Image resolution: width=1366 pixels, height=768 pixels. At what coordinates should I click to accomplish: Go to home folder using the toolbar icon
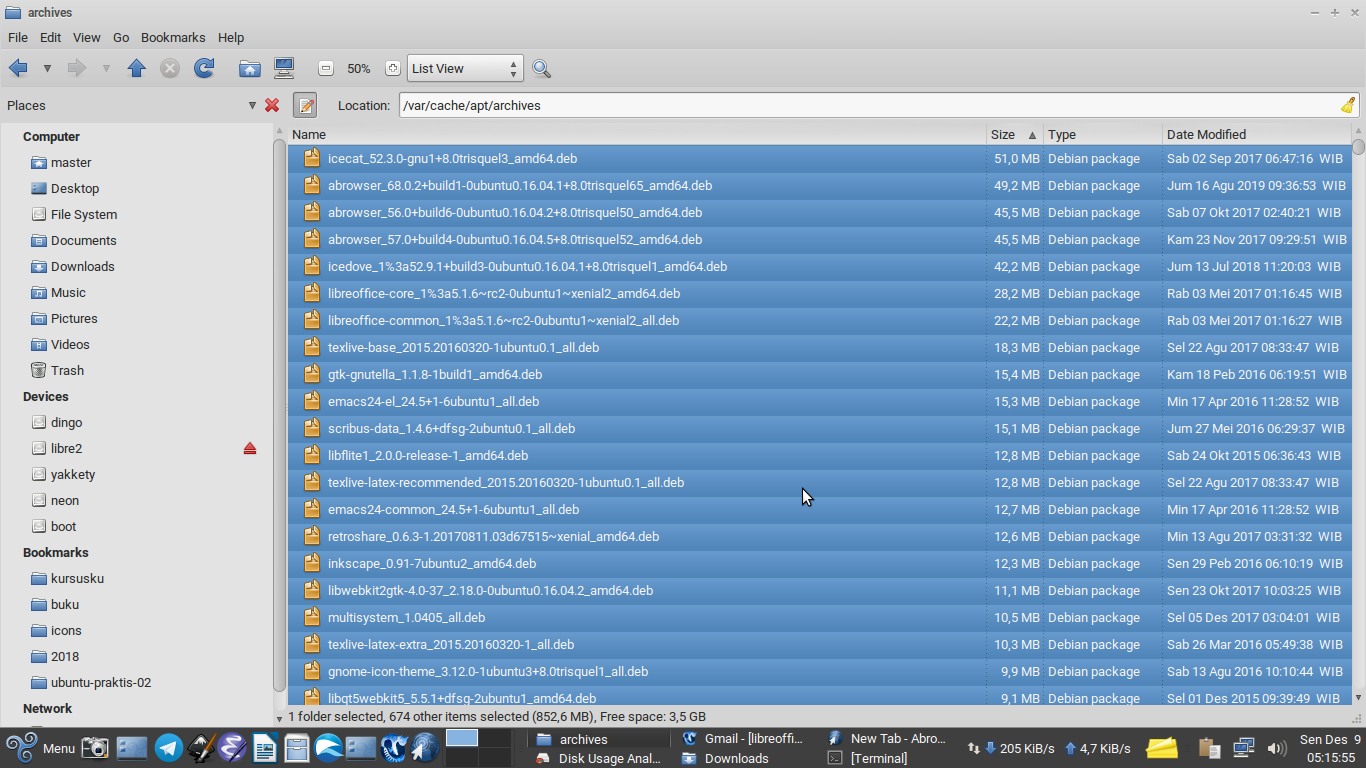point(249,68)
